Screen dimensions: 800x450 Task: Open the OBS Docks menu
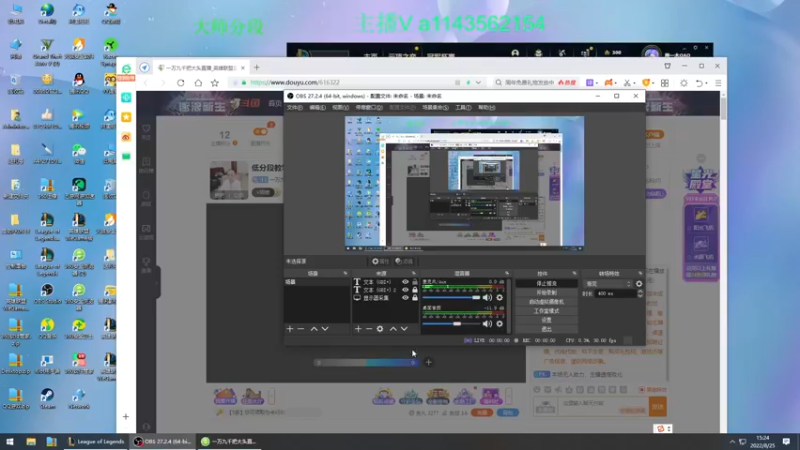[x=369, y=108]
